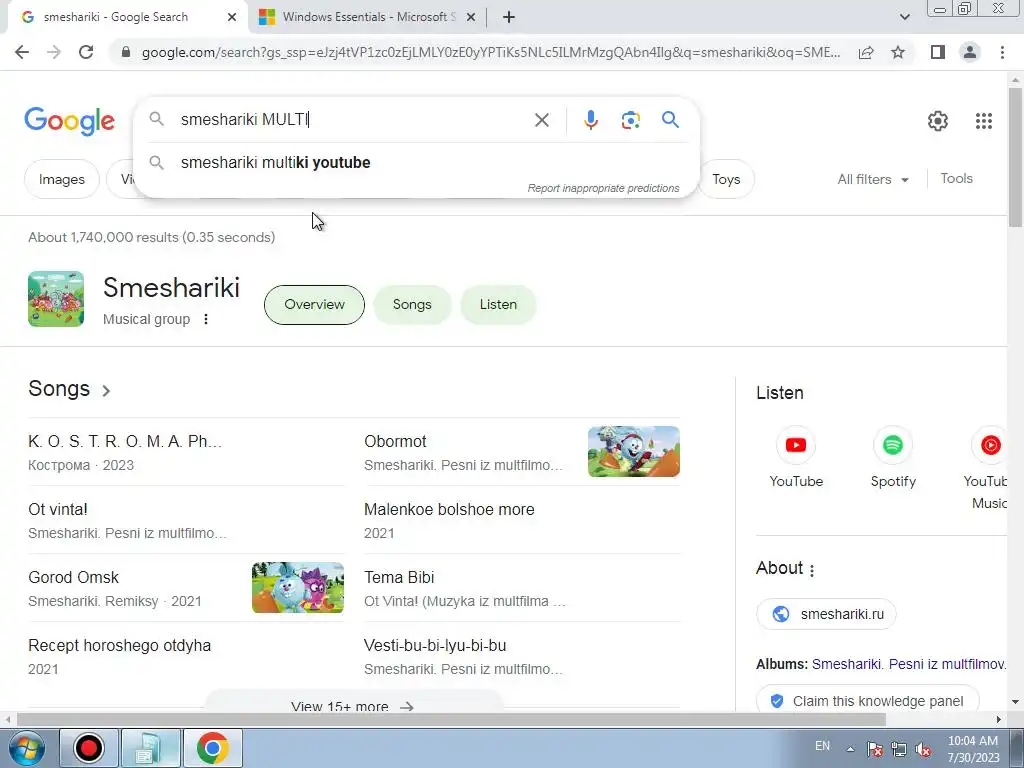Reload the current page
Viewport: 1024px width, 768px height.
(x=86, y=52)
